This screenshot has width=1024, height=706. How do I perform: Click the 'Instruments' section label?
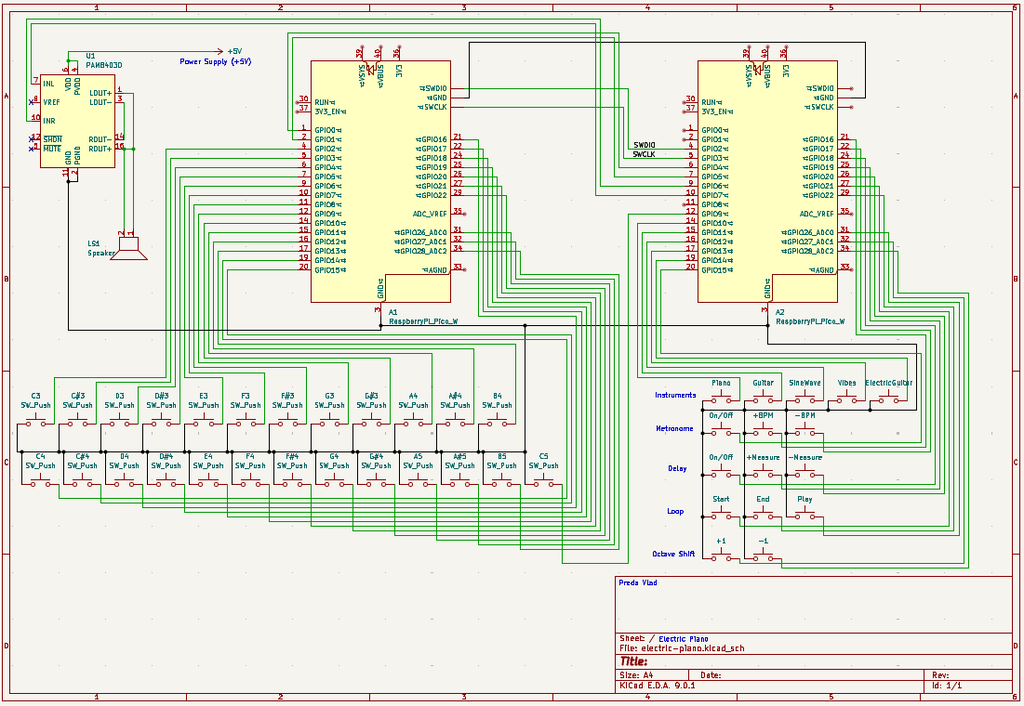coord(675,395)
